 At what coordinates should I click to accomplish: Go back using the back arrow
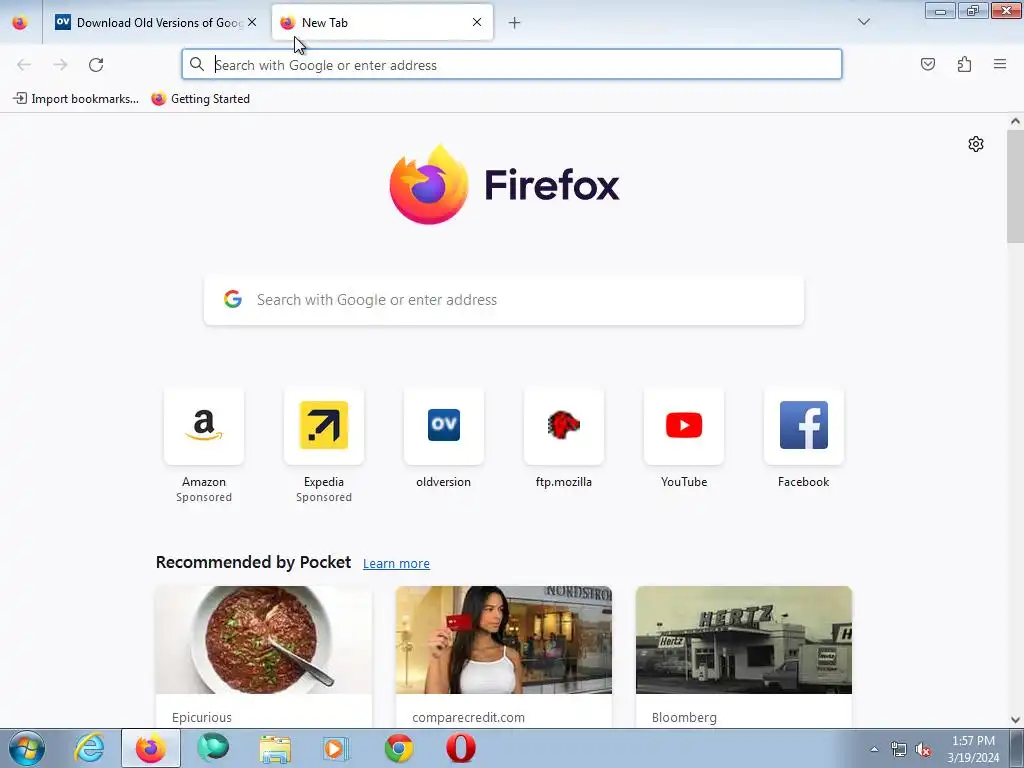coord(24,65)
